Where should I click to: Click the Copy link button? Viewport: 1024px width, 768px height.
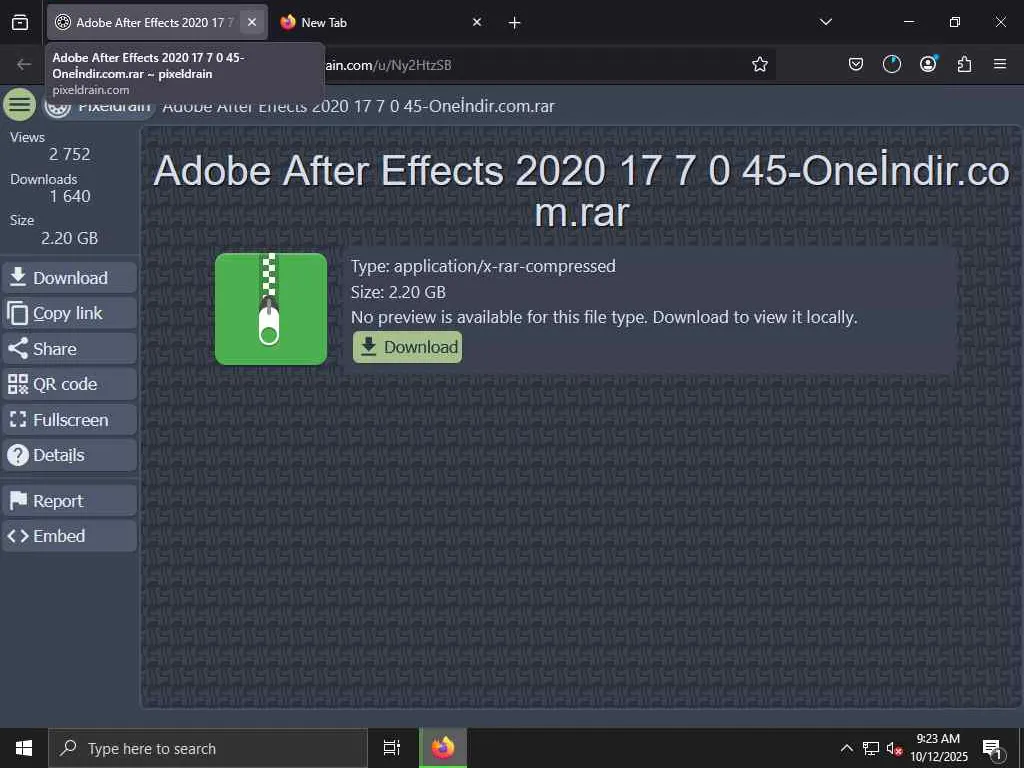pyautogui.click(x=69, y=313)
